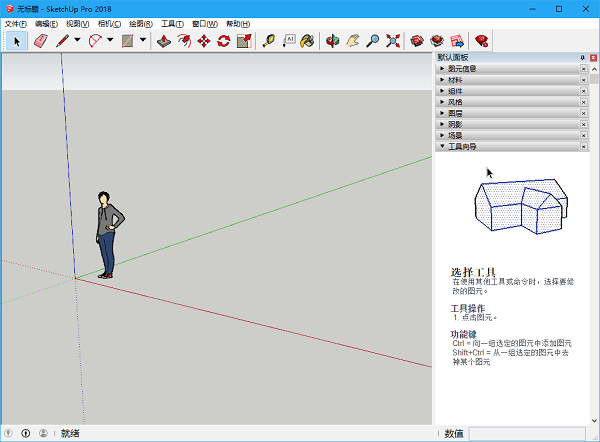Close the 风格 panel section
Viewport: 600px width, 442px height.
tap(584, 102)
